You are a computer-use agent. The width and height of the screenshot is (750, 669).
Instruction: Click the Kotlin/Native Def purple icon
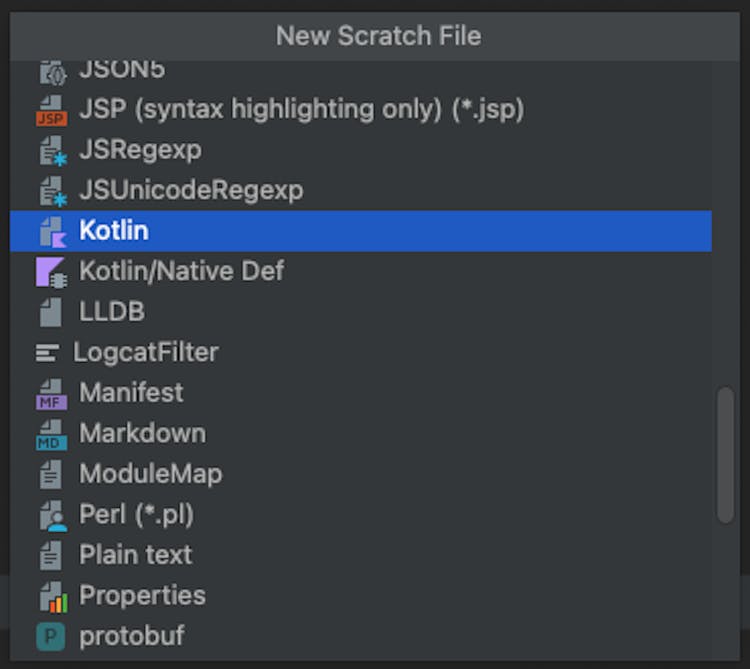[x=51, y=271]
